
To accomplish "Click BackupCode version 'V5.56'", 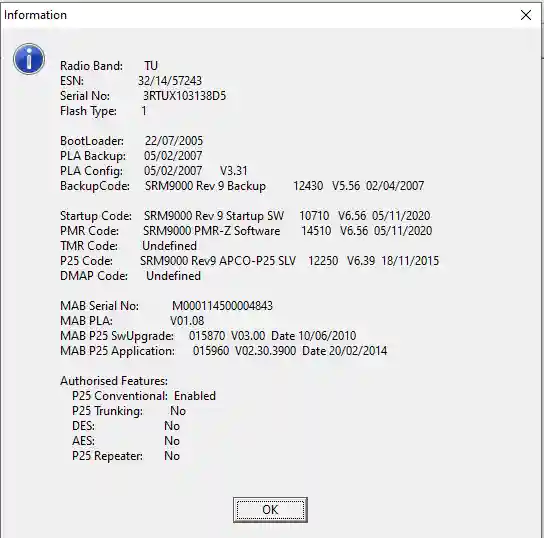I will (x=346, y=186).
